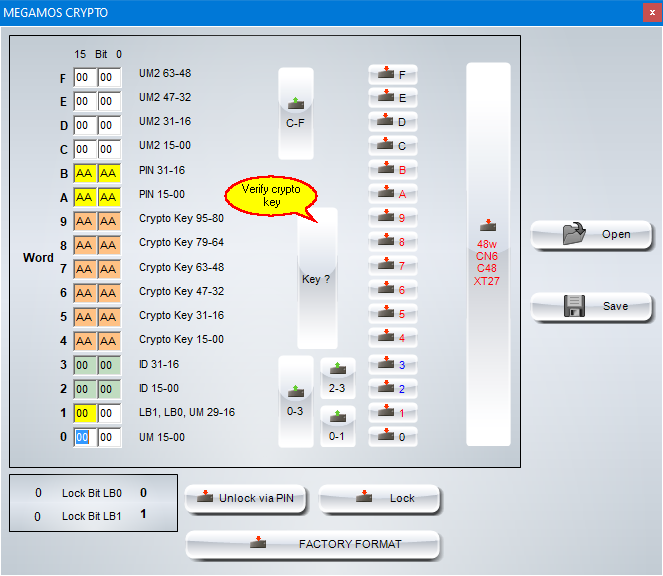Write word D to transponder
Image resolution: width=663 pixels, height=576 pixels.
(393, 122)
